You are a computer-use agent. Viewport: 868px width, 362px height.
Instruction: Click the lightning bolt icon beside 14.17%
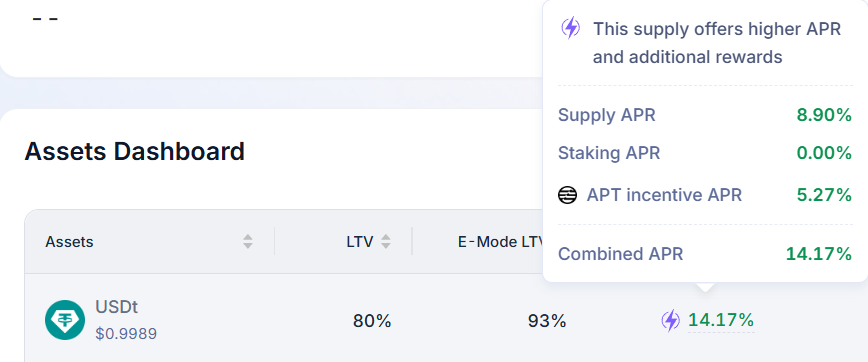point(670,320)
